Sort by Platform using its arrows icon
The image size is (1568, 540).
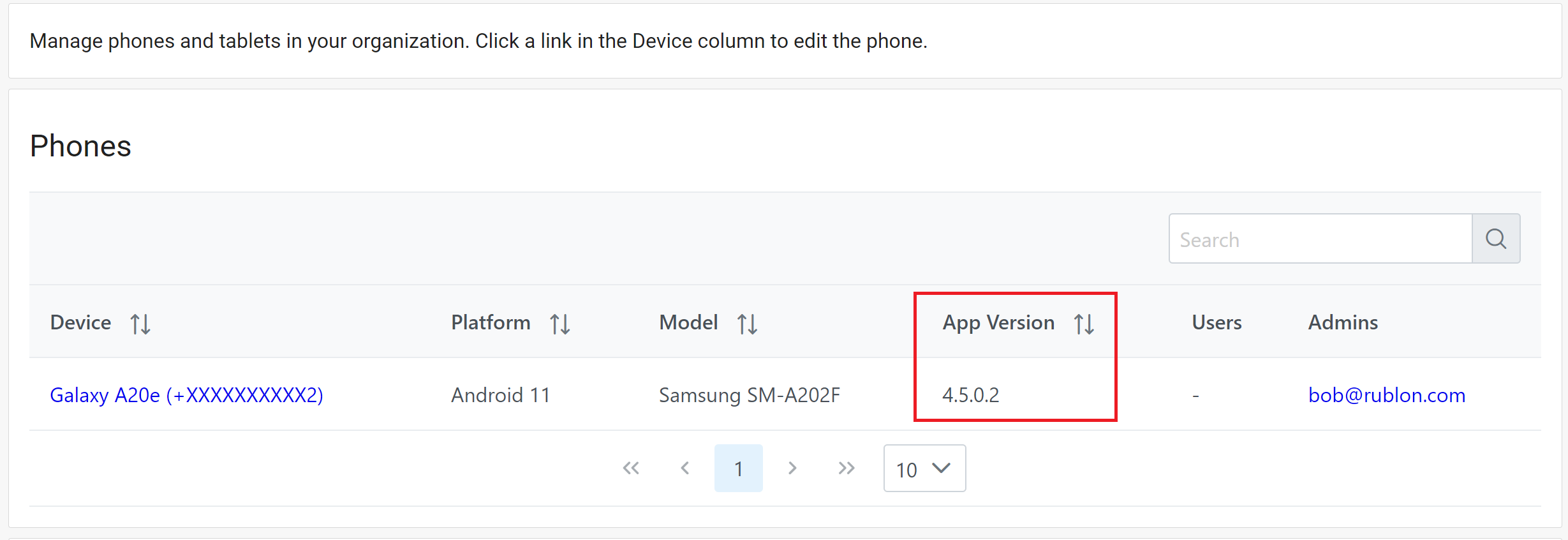pyautogui.click(x=560, y=324)
